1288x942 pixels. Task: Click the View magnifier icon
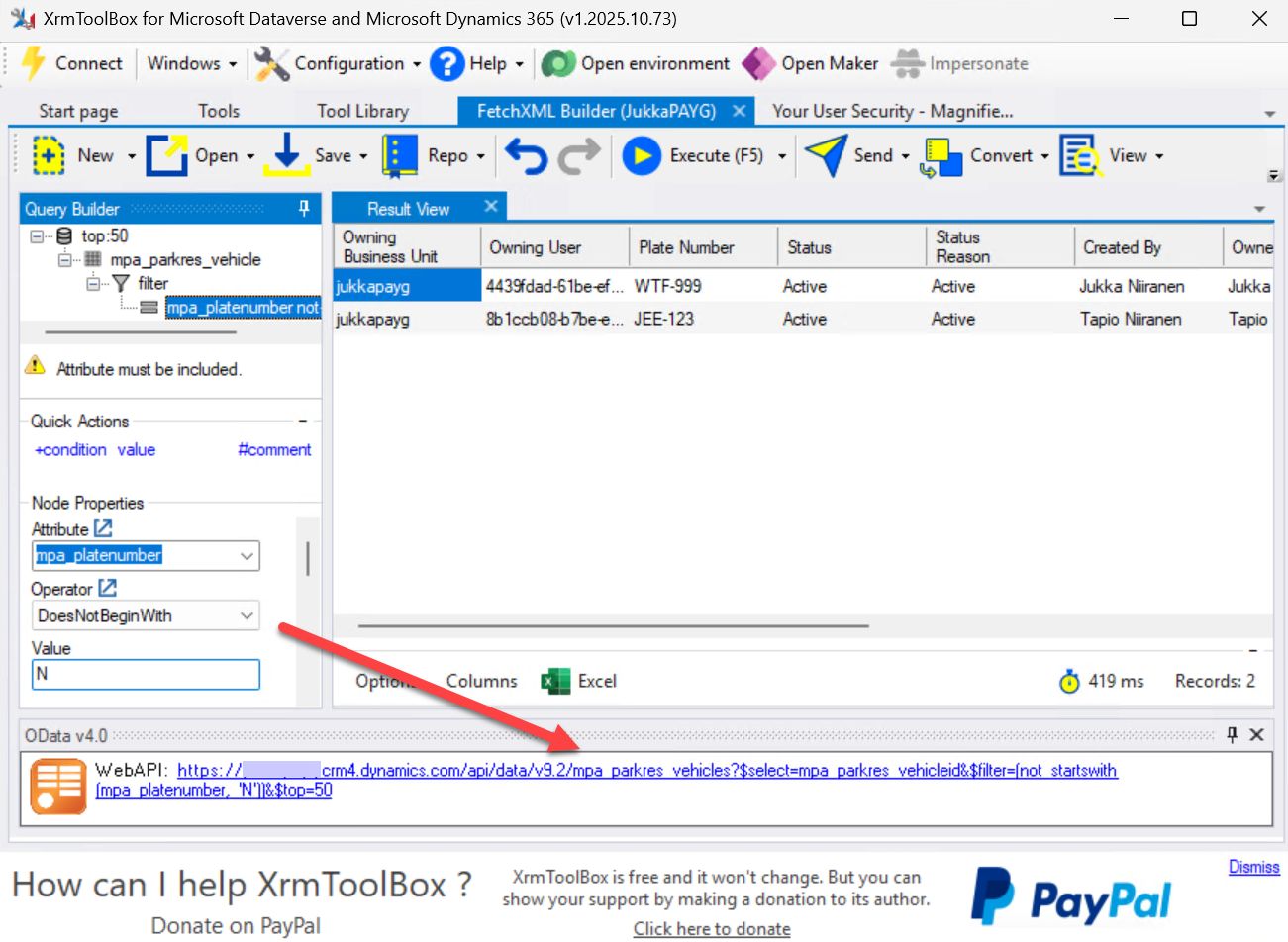tap(1080, 155)
